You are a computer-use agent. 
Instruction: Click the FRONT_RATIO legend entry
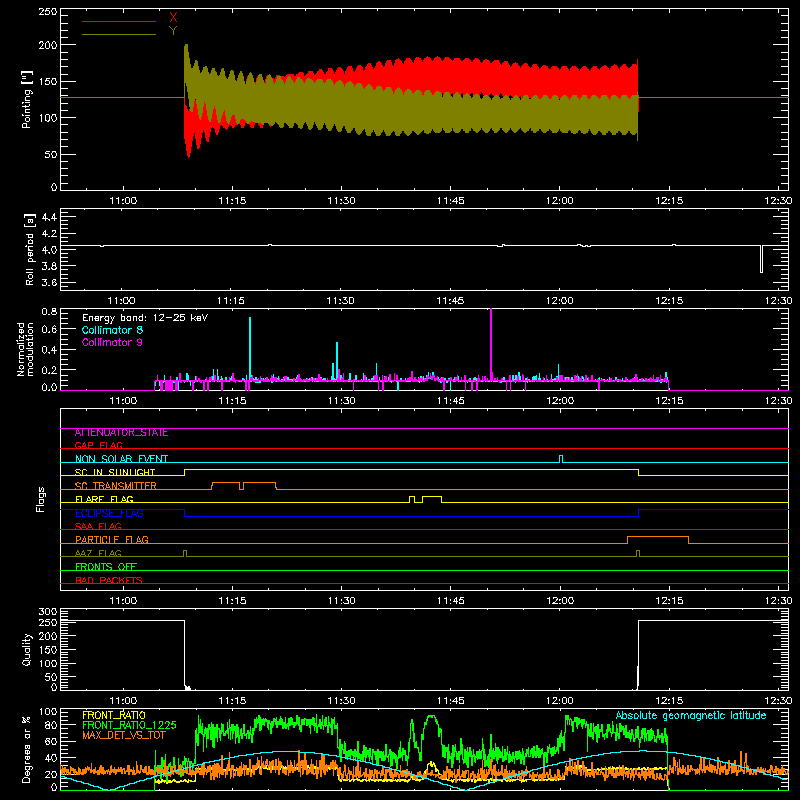[x=114, y=715]
